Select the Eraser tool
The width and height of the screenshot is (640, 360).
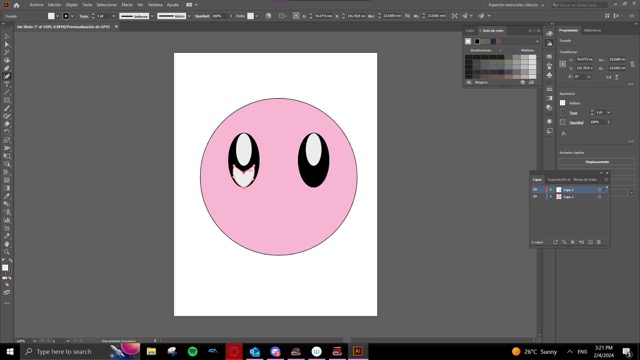coord(7,124)
